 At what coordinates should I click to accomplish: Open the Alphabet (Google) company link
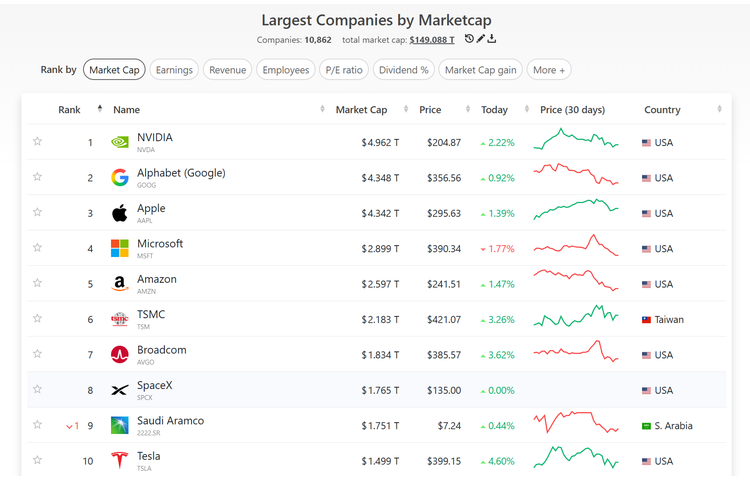181,173
